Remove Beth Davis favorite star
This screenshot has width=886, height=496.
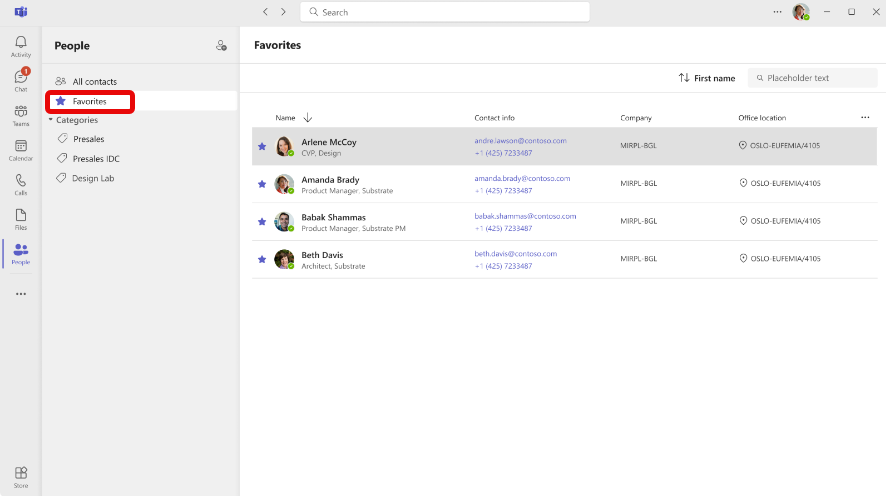262,260
